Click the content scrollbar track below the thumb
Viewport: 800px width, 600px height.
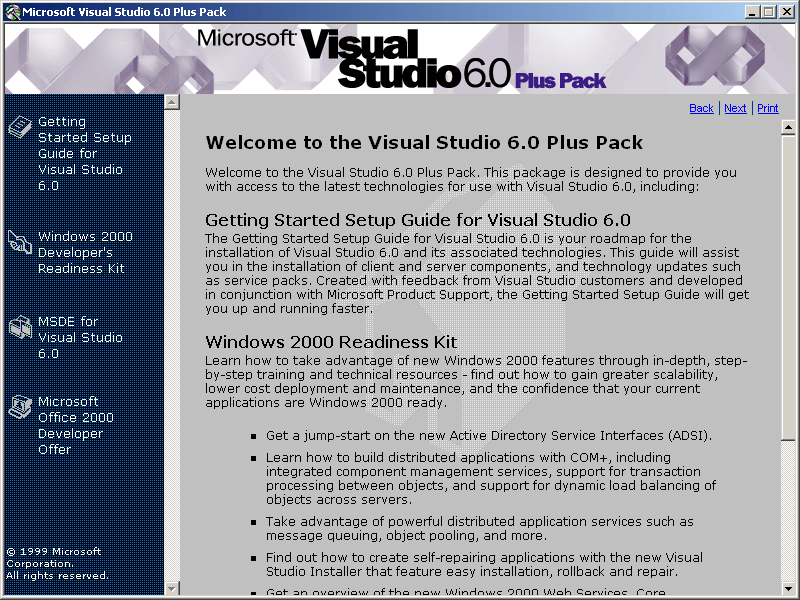788,510
